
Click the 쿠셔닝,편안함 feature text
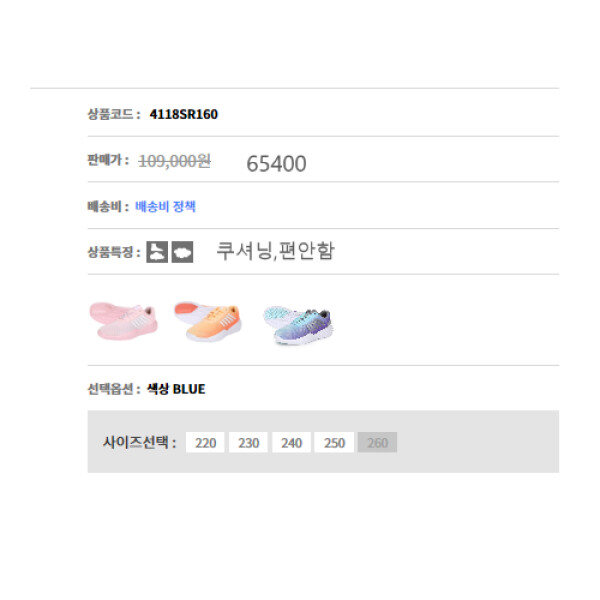tap(275, 251)
